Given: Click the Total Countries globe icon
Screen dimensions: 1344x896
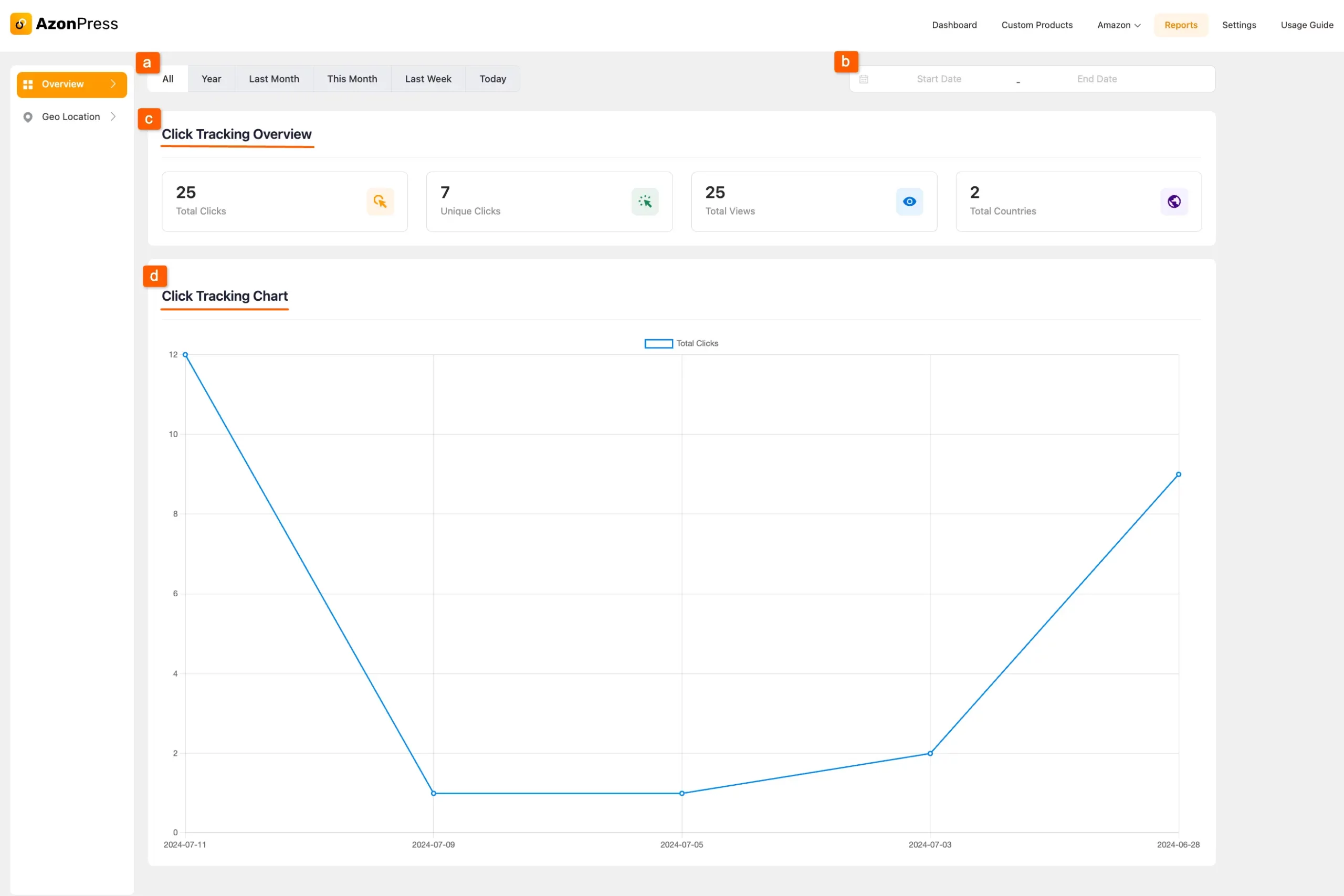Looking at the screenshot, I should tap(1174, 202).
